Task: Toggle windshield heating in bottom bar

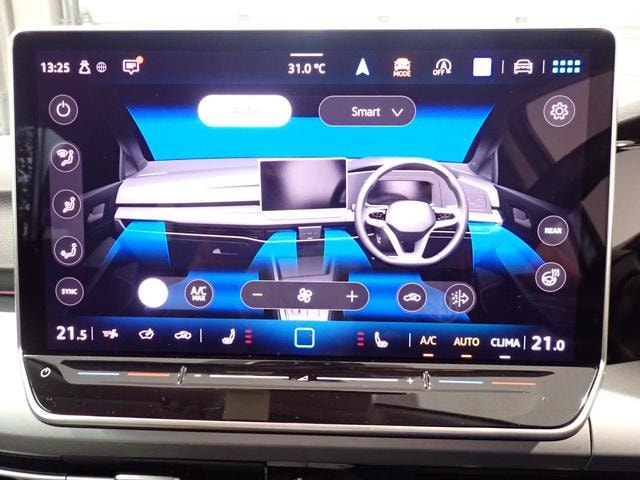Action: (146, 335)
